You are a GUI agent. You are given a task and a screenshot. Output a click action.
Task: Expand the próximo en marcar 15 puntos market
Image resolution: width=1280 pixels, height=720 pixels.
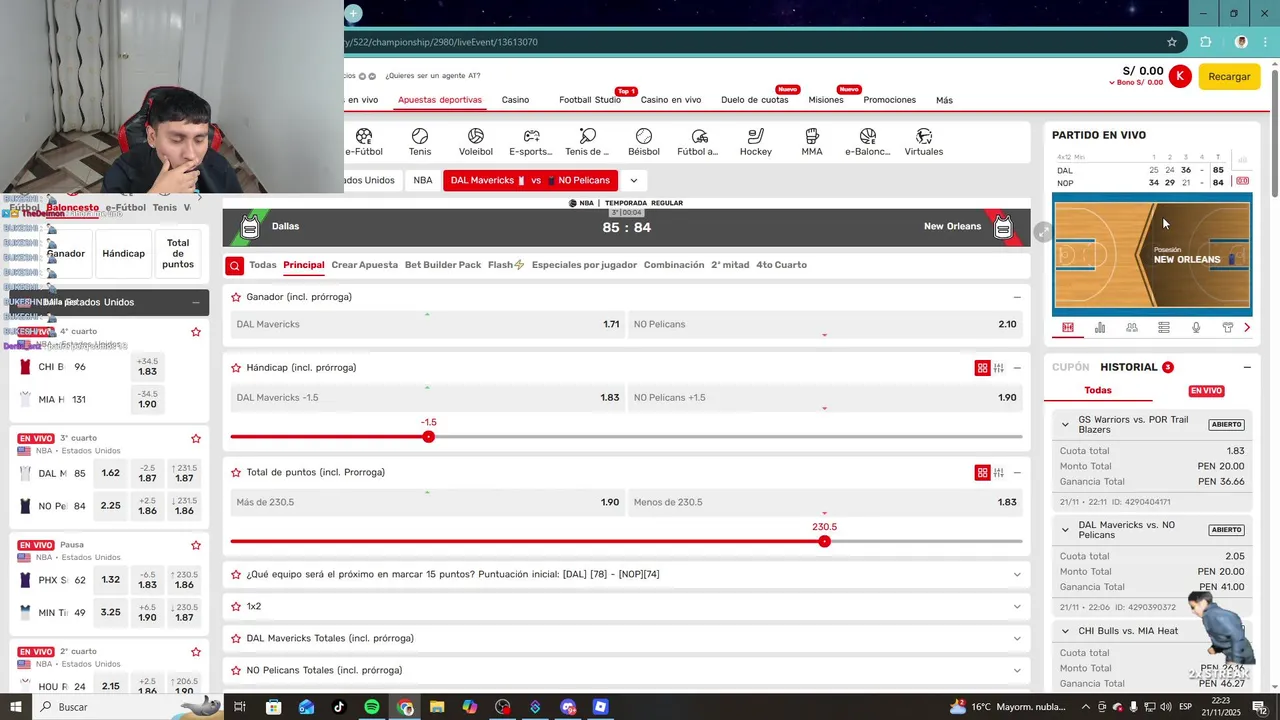[x=1017, y=574]
